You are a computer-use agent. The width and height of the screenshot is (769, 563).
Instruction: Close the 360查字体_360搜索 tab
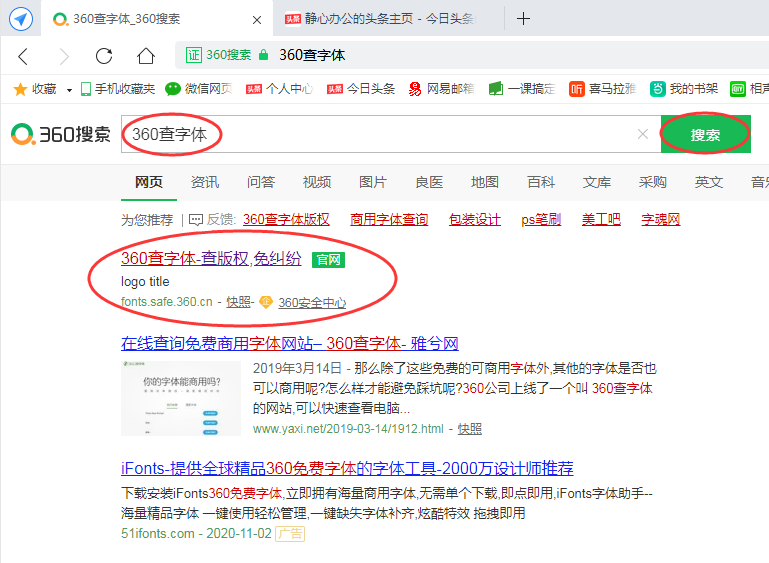coord(256,20)
